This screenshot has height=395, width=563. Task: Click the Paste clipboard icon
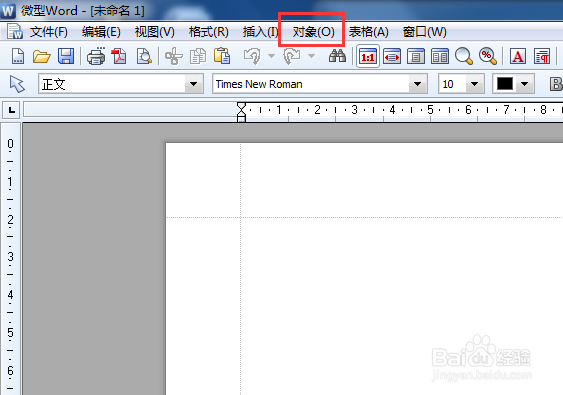(222, 56)
